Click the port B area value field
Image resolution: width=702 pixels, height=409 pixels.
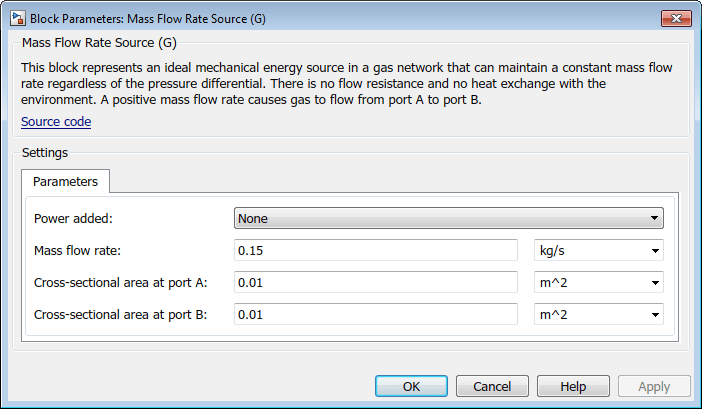pyautogui.click(x=375, y=315)
